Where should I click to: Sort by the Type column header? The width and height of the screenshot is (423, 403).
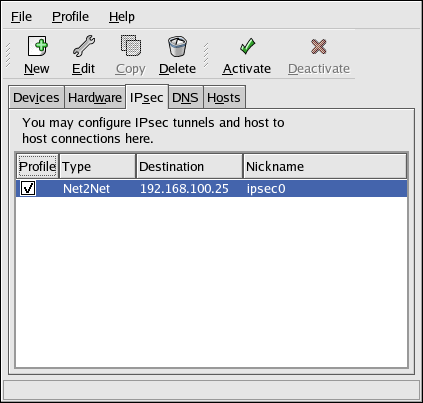click(98, 166)
